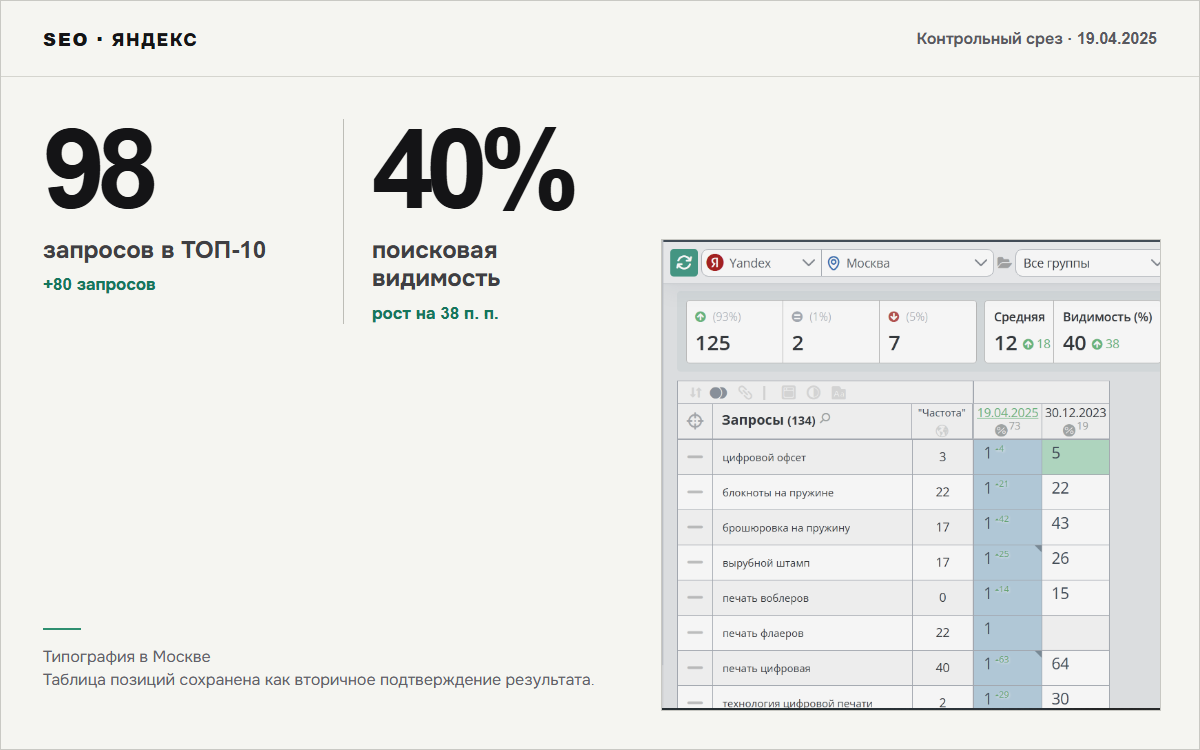Click the magnifier icon next to Запросы

[x=825, y=419]
